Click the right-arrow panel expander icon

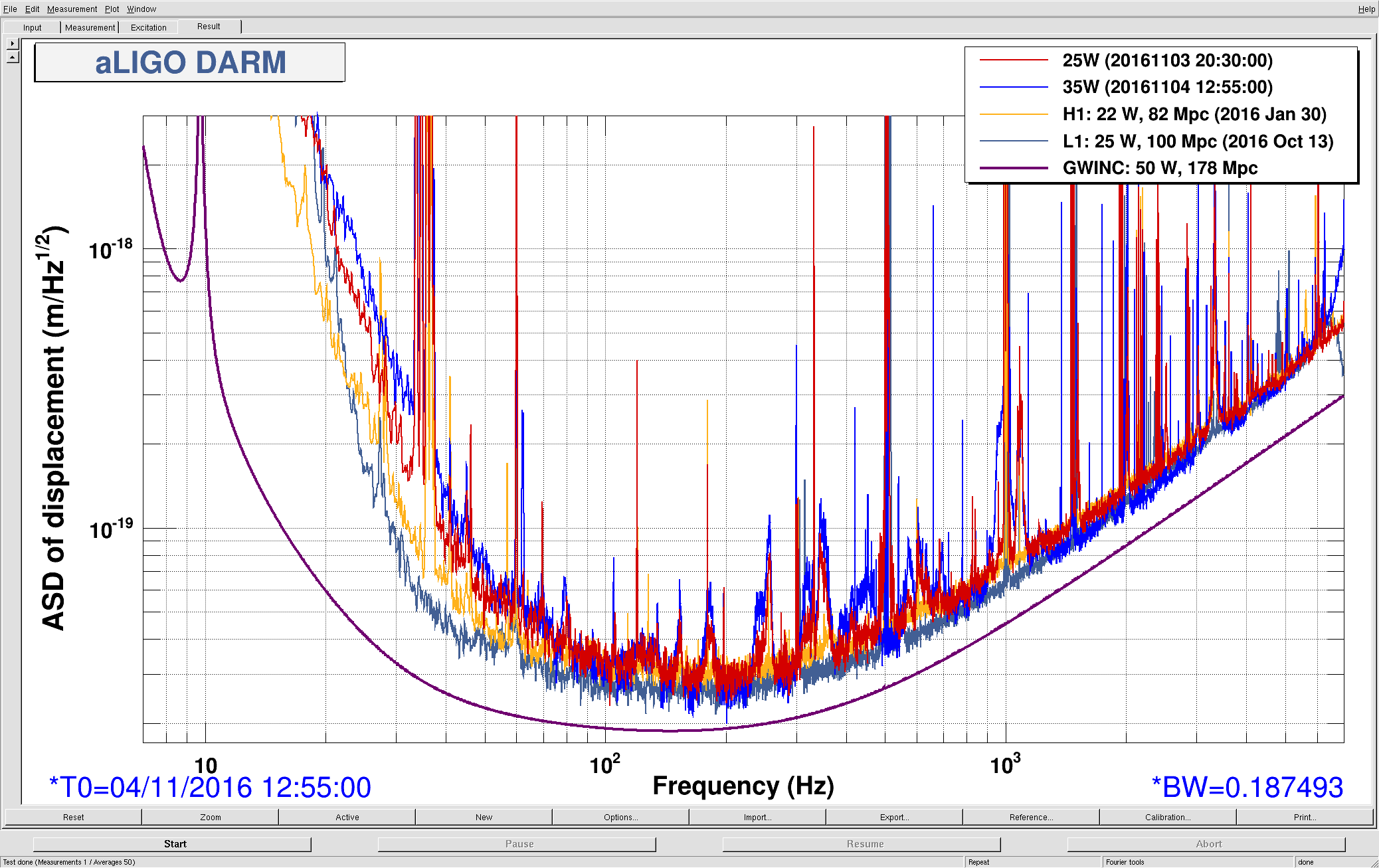13,43
